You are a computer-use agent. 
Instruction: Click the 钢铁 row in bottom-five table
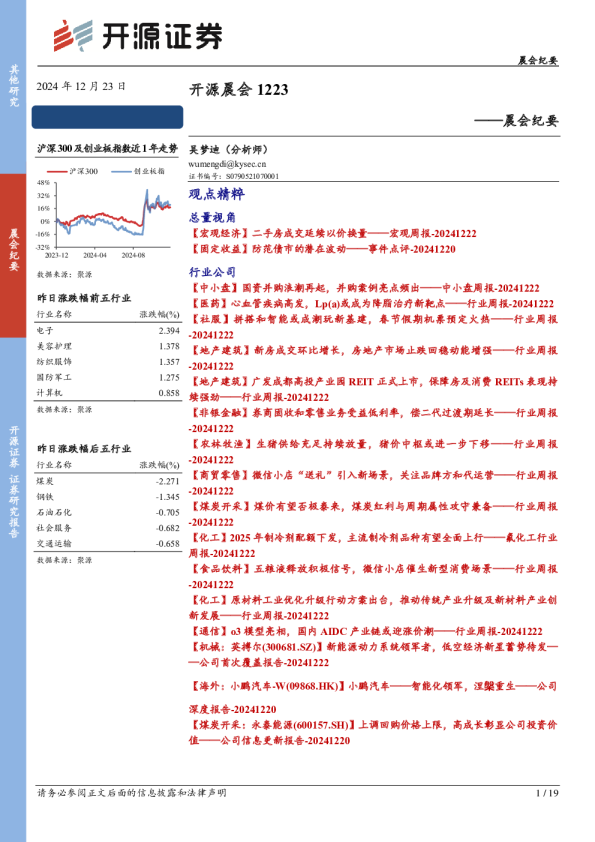tap(108, 497)
